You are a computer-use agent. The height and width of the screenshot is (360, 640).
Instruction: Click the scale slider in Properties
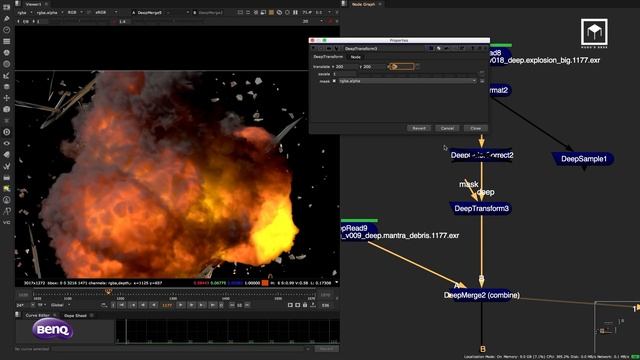pos(417,74)
